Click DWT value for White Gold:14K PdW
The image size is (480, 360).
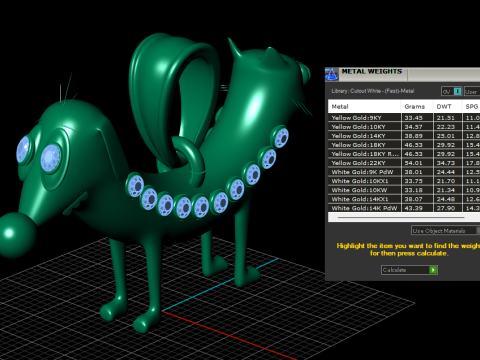[446, 208]
